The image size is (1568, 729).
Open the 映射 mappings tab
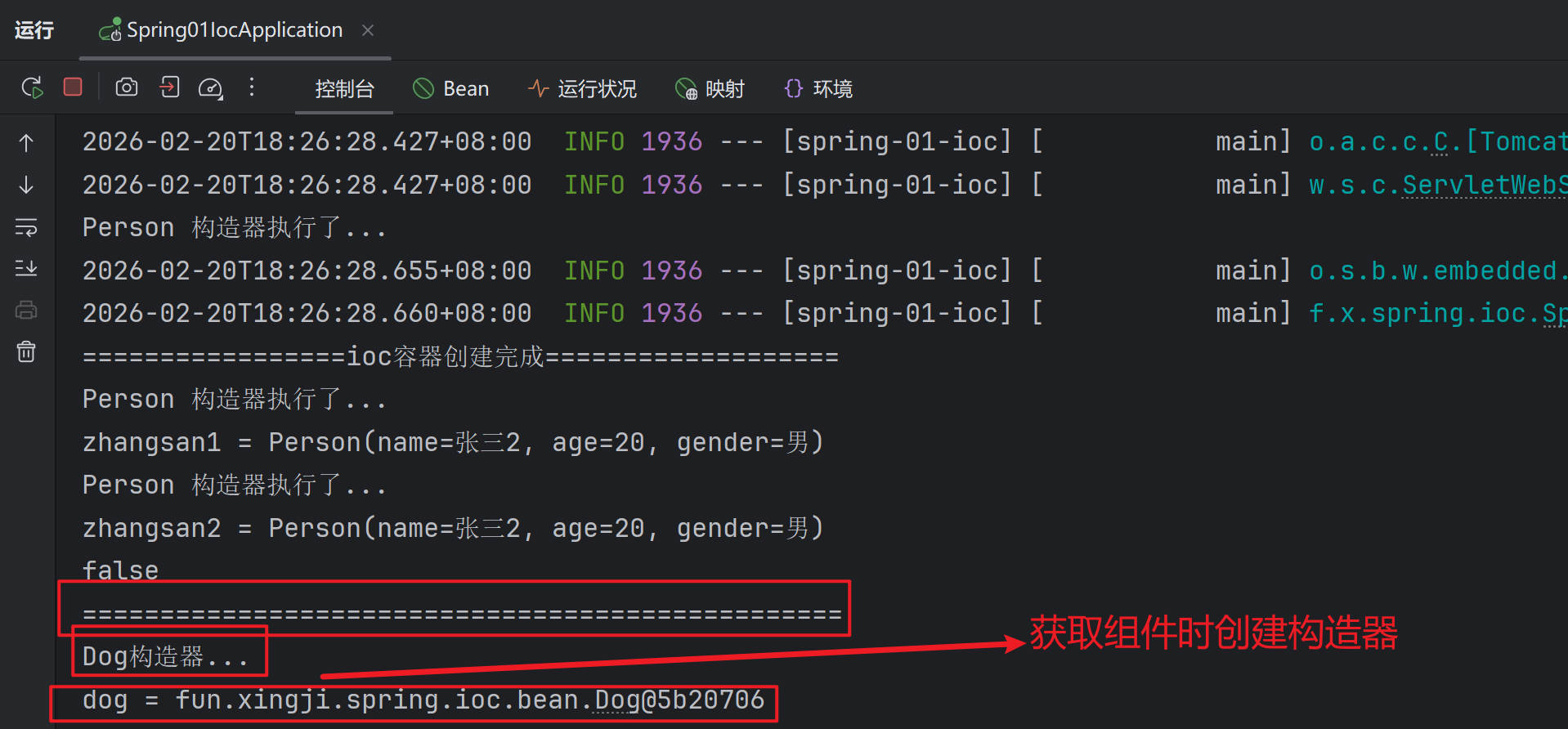click(710, 89)
